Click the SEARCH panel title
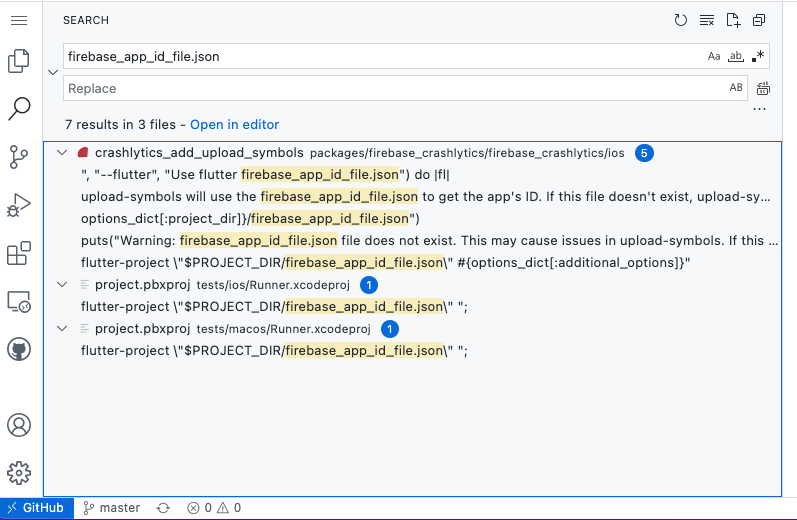This screenshot has height=520, width=797. 86,20
